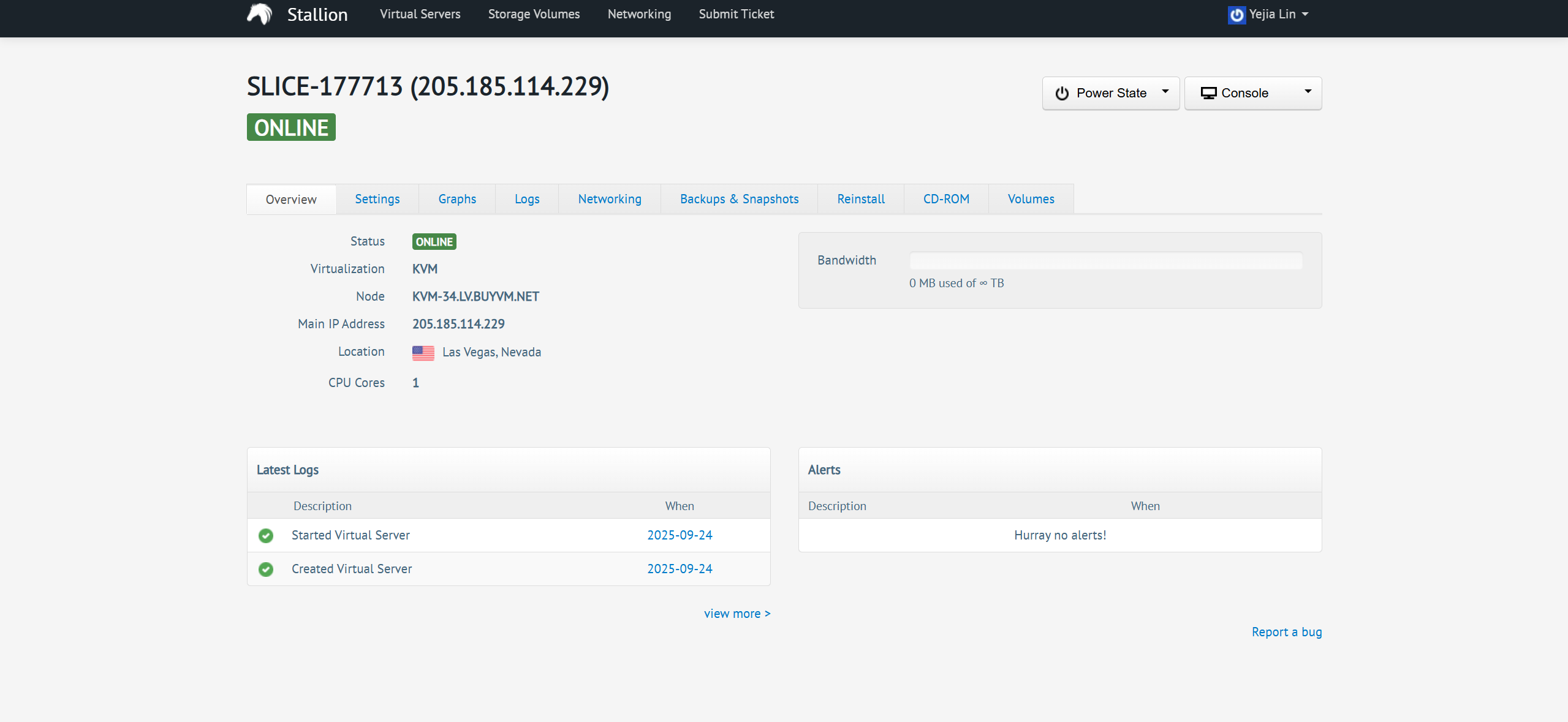Click green check icon for Created Virtual Server
Screen dimensions: 1568x722
[x=266, y=570]
